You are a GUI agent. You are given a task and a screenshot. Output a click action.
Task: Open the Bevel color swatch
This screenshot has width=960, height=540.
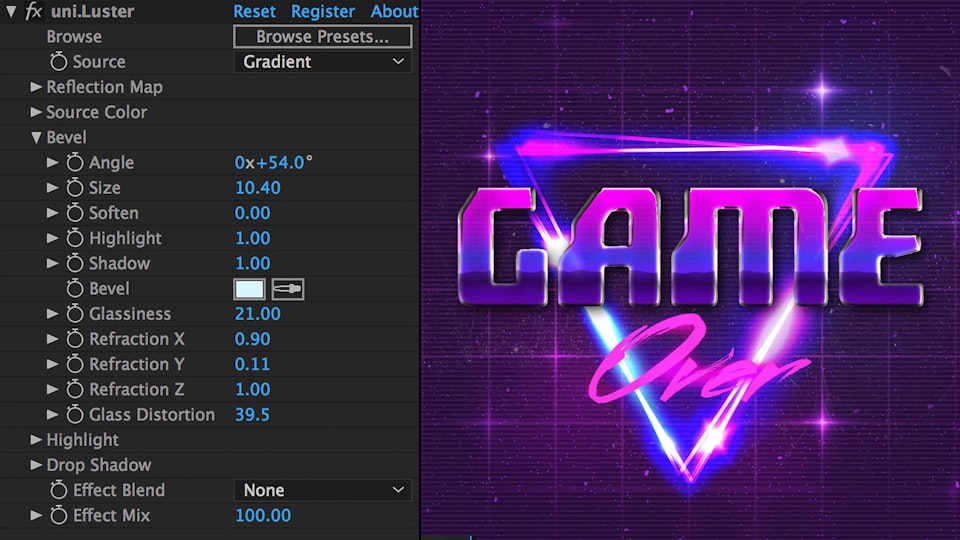click(x=249, y=289)
